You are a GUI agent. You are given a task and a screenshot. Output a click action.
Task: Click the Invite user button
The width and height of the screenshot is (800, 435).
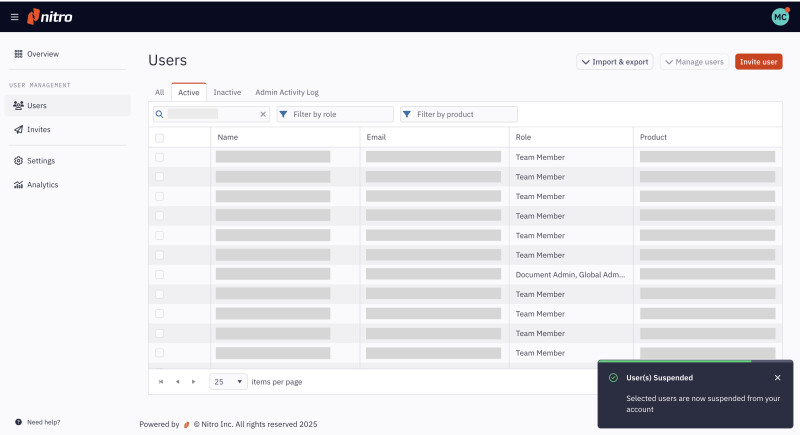coord(758,62)
